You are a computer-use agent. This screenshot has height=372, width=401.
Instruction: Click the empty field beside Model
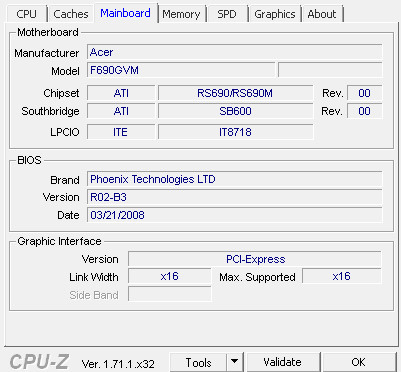[330, 70]
